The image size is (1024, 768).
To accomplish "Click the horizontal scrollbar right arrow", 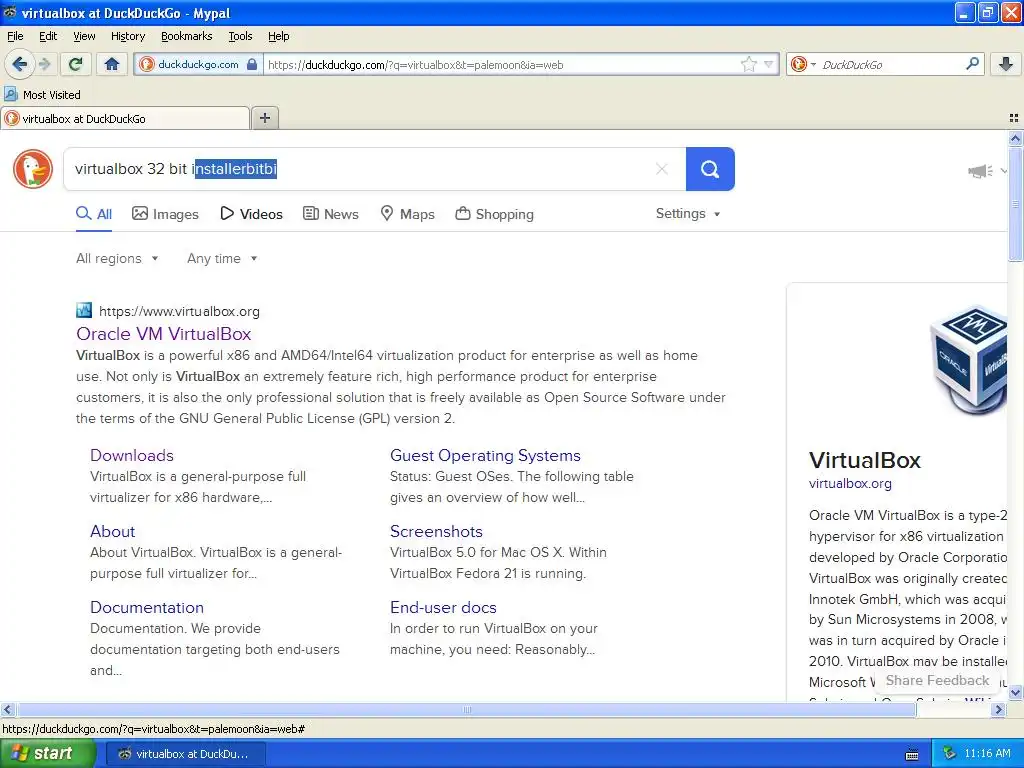I will pos(998,709).
